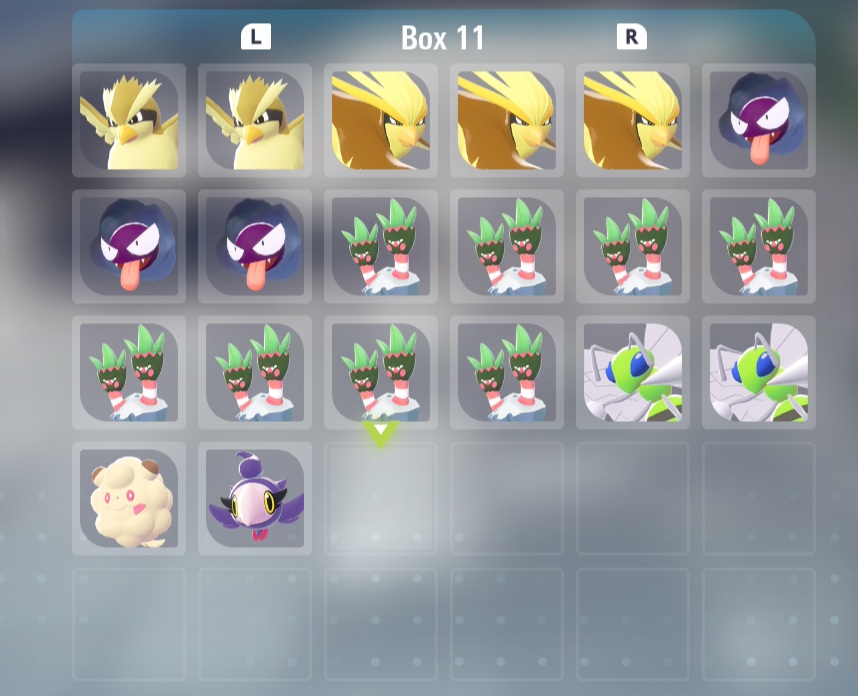This screenshot has height=696, width=858.
Task: Pick the first shiny Pidgeotto icon
Action: pyautogui.click(x=381, y=120)
